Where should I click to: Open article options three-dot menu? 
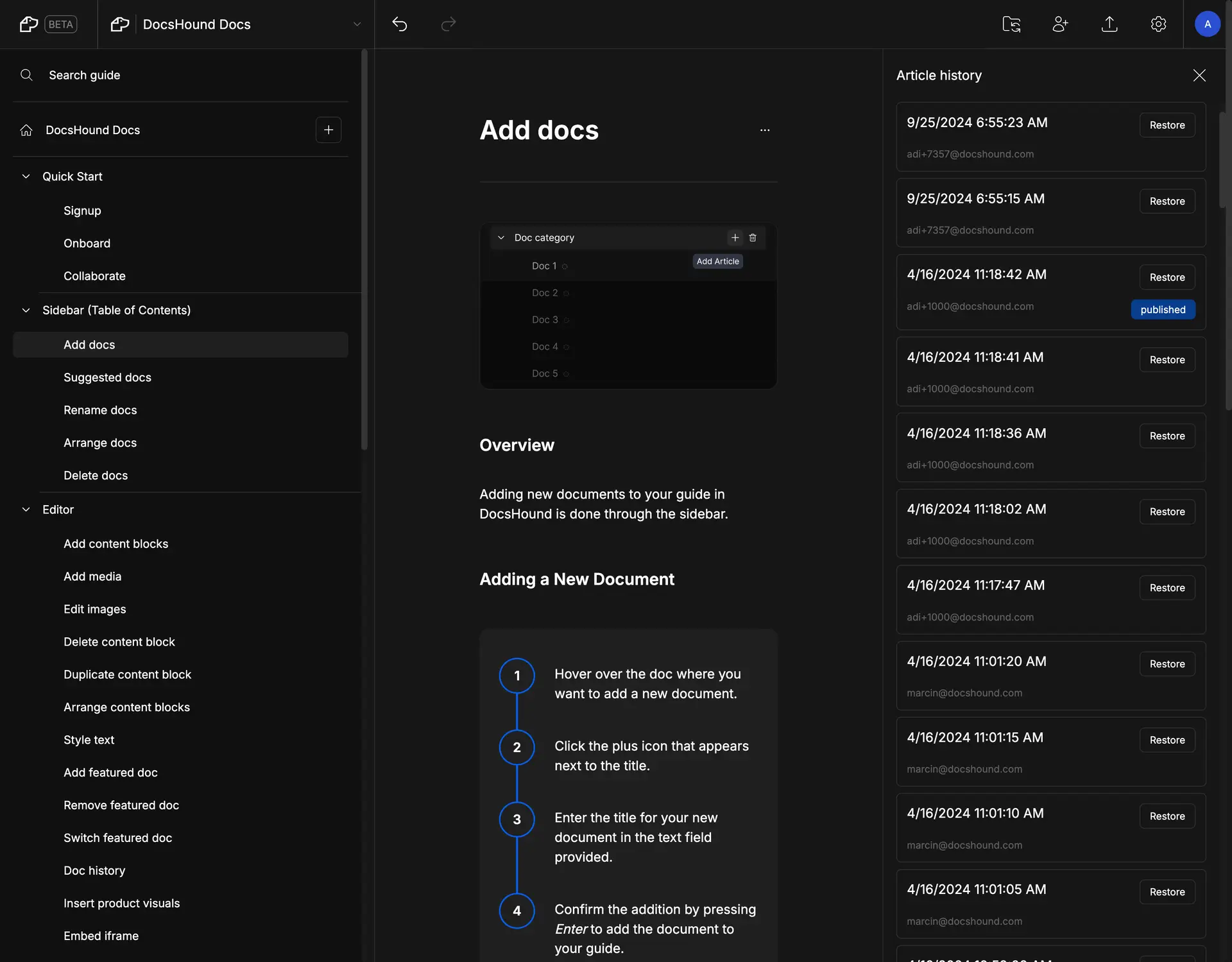[x=764, y=130]
